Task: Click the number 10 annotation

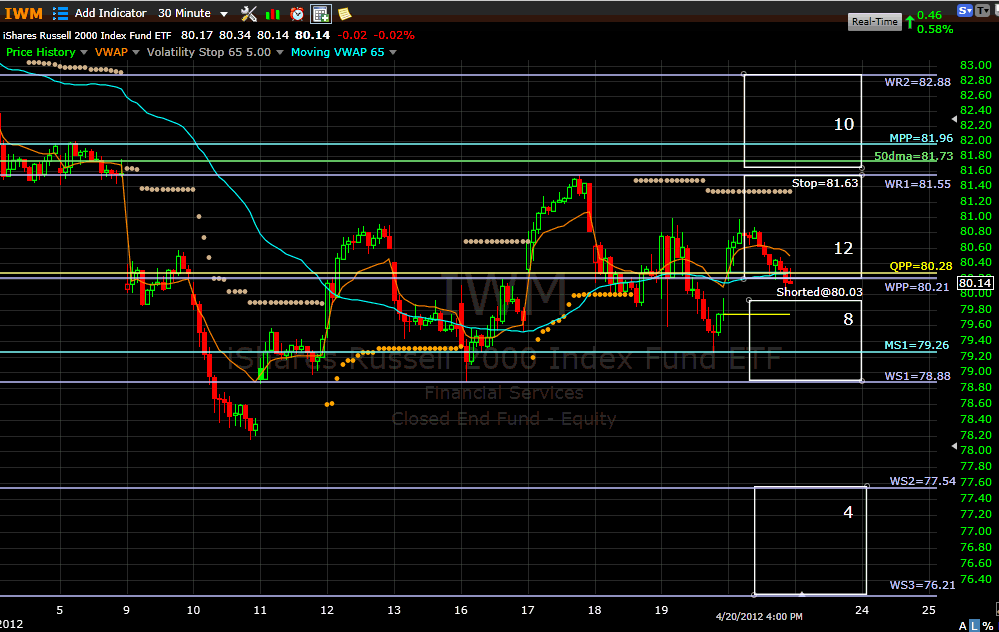Action: 844,124
